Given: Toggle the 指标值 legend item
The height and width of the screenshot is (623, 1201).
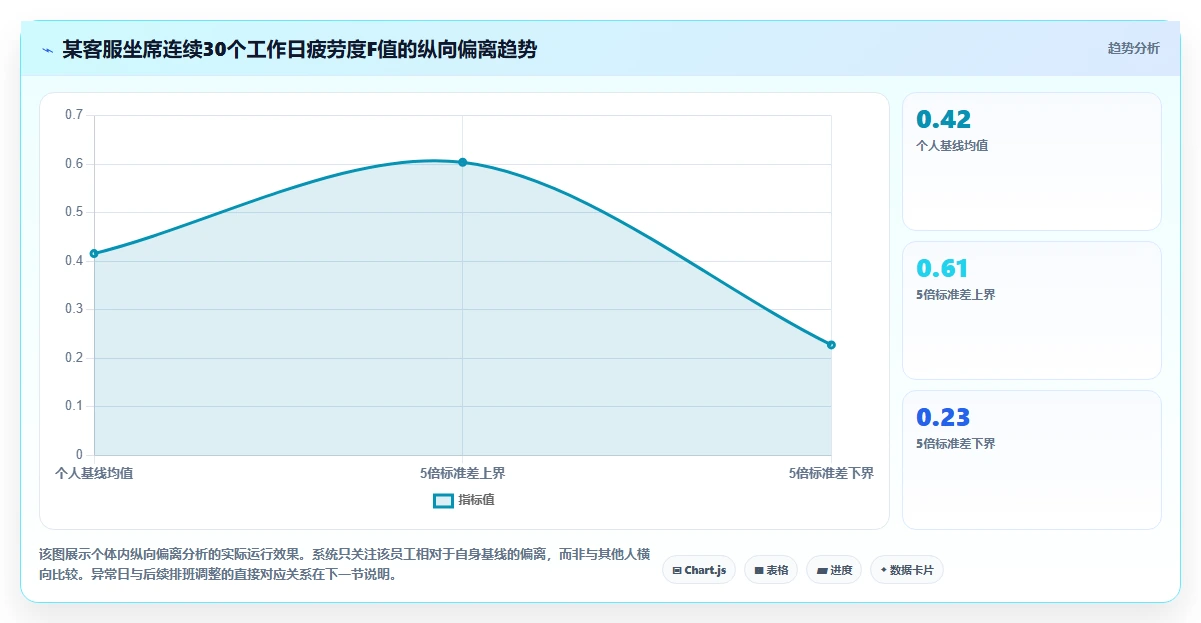Looking at the screenshot, I should coord(463,500).
